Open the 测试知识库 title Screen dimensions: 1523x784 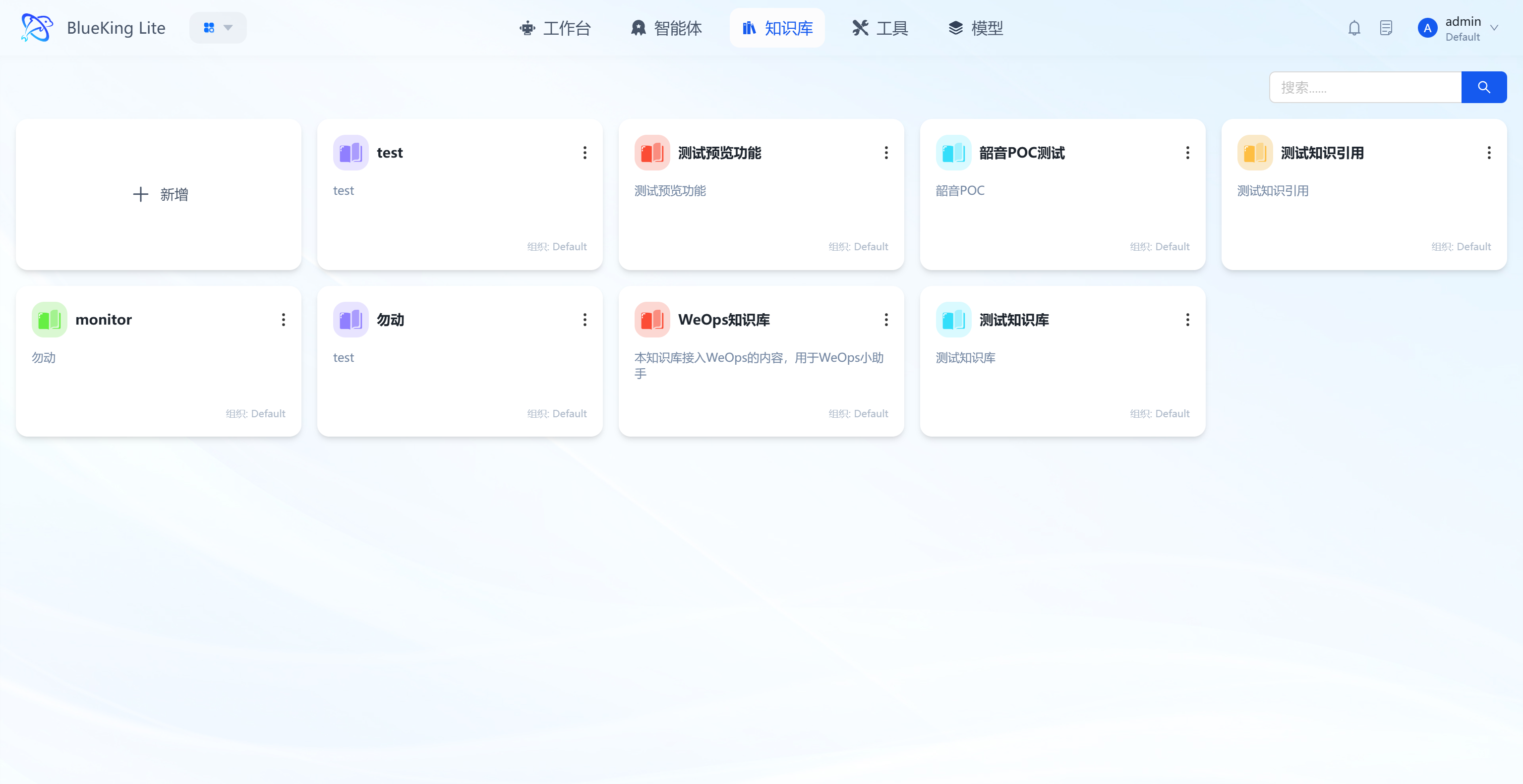click(x=1014, y=320)
